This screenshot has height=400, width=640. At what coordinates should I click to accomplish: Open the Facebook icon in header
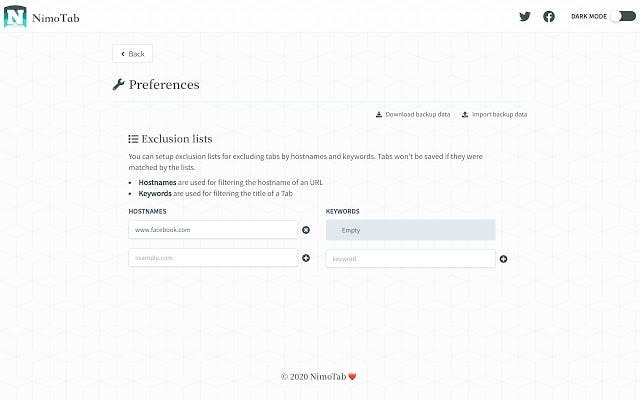point(549,16)
